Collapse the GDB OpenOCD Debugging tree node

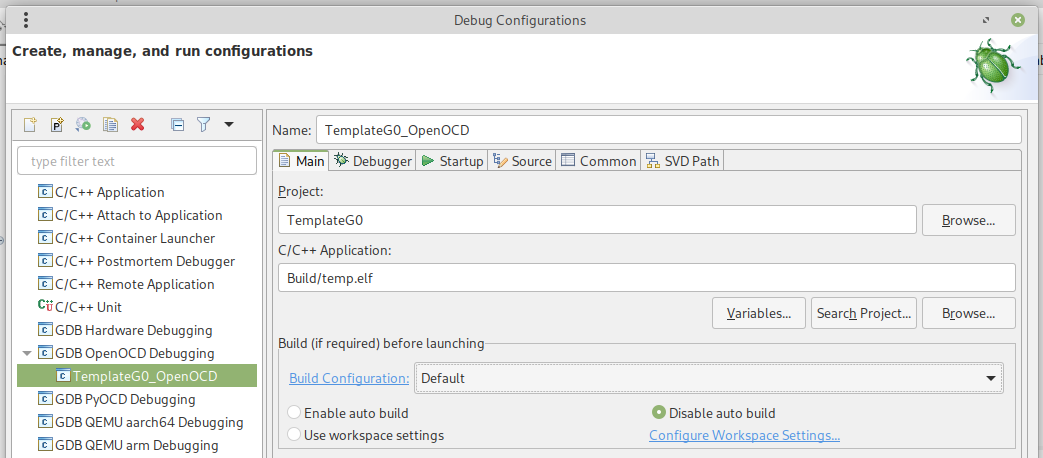point(26,353)
